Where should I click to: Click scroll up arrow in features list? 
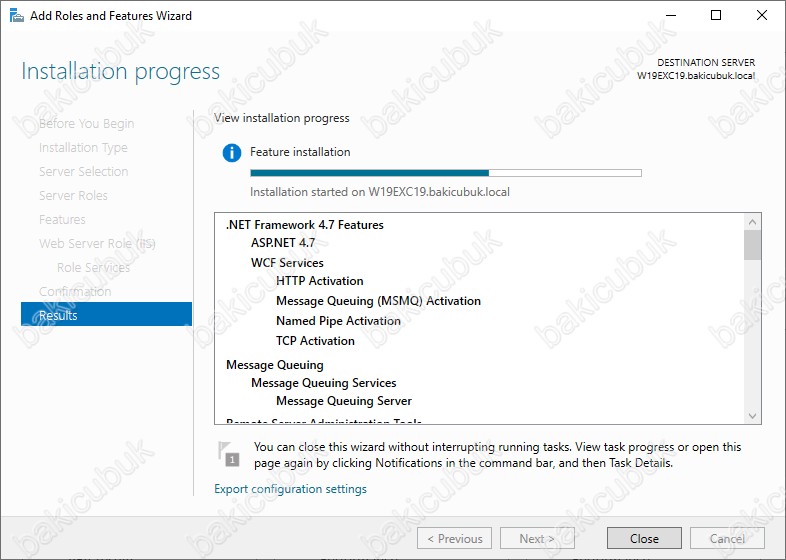click(x=752, y=222)
